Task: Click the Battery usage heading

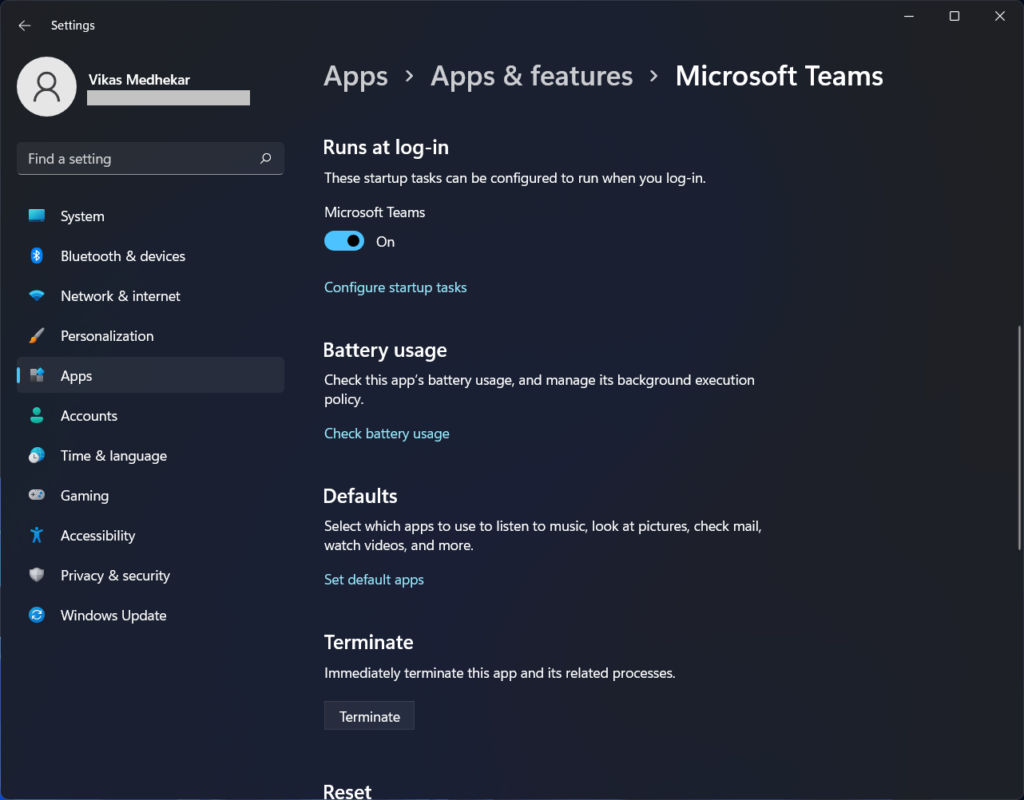Action: [x=385, y=350]
